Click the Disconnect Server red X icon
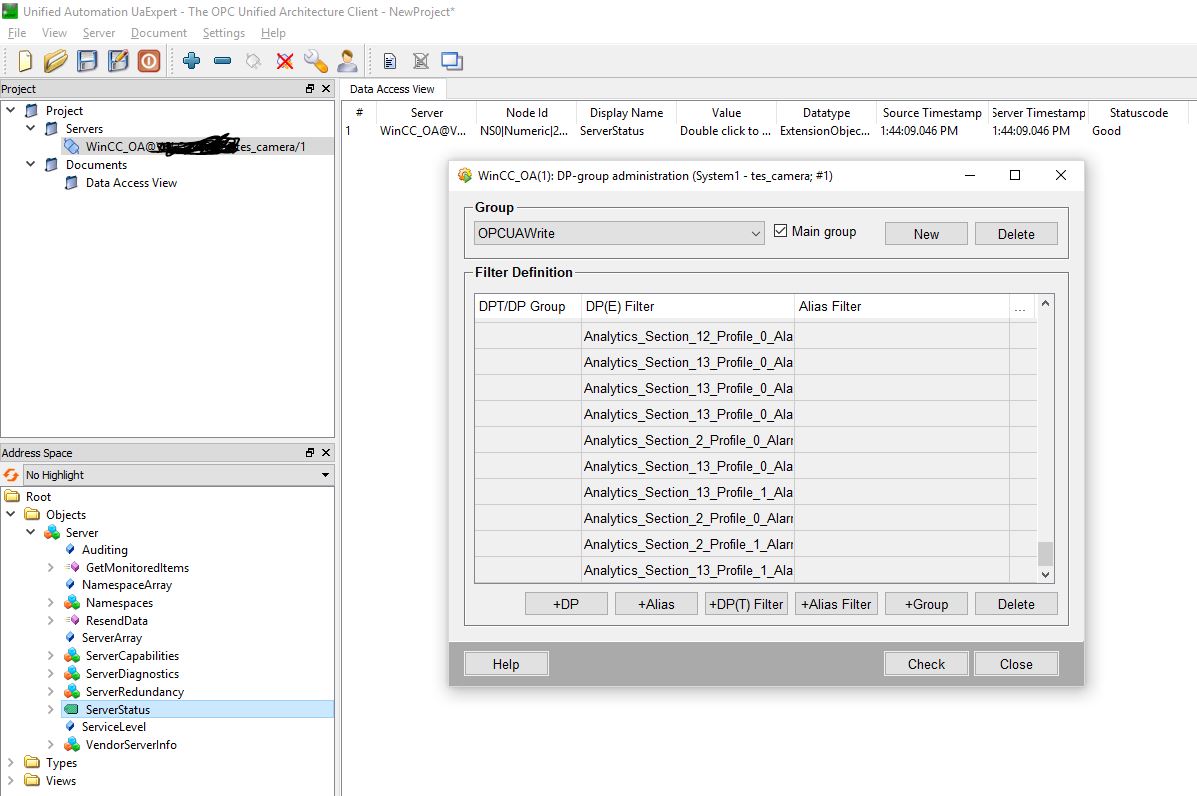1197x796 pixels. click(285, 61)
